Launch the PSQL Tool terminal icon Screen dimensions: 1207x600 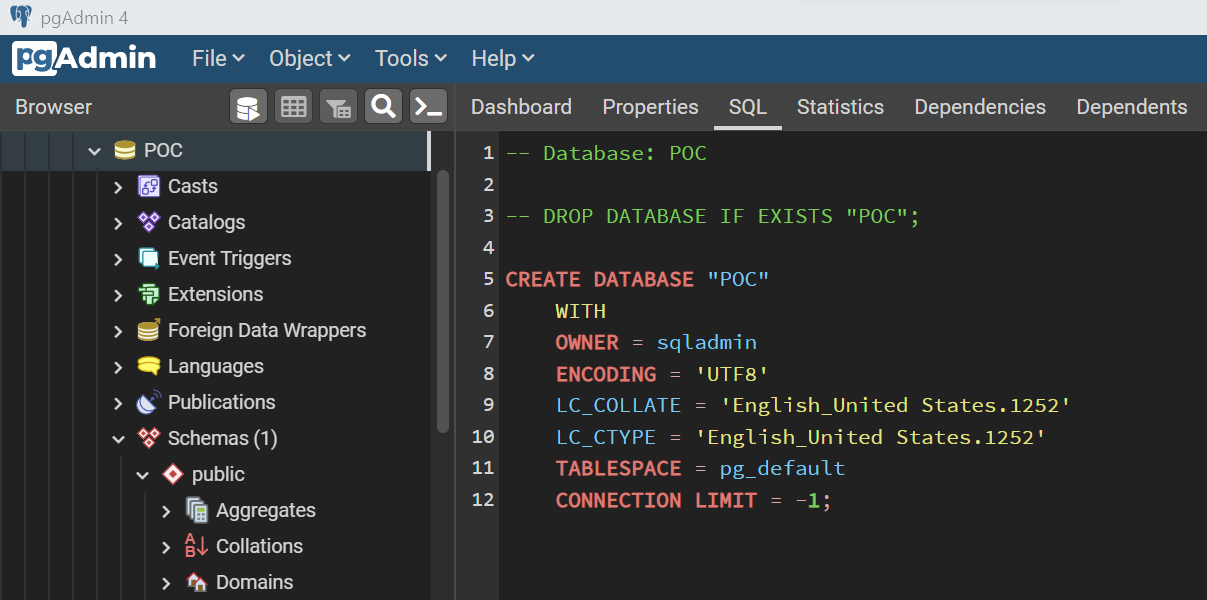point(428,107)
